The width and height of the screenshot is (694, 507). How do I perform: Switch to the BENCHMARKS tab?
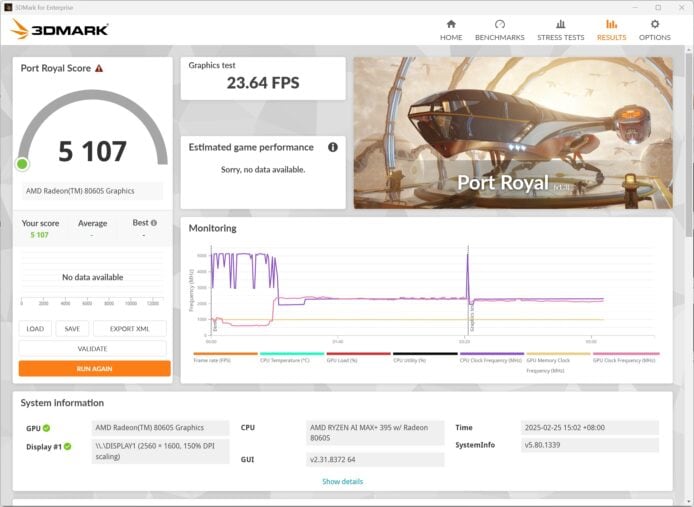point(500,30)
